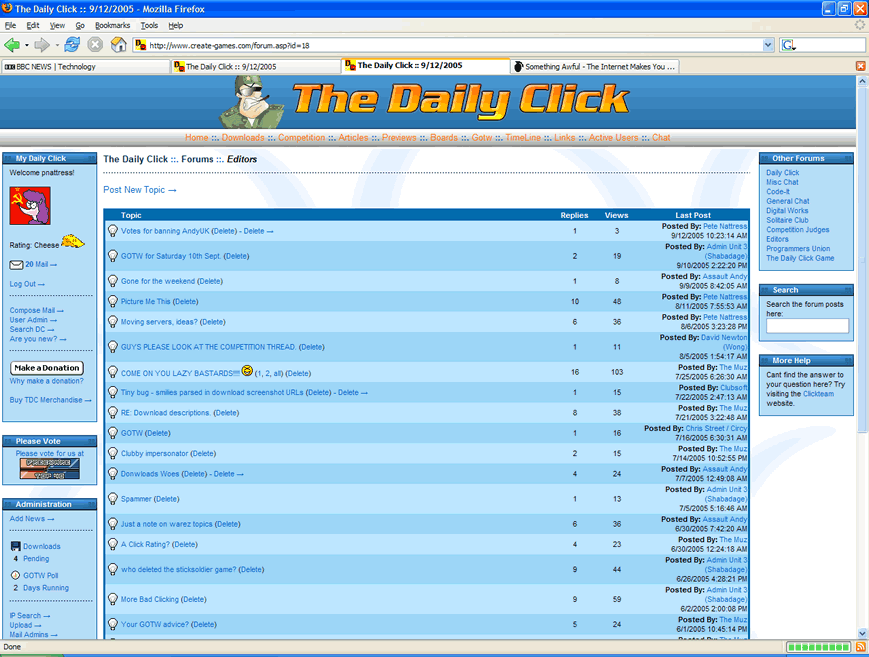Screen dimensions: 869x657
Task: Click the Log Out link
Action: tap(27, 284)
